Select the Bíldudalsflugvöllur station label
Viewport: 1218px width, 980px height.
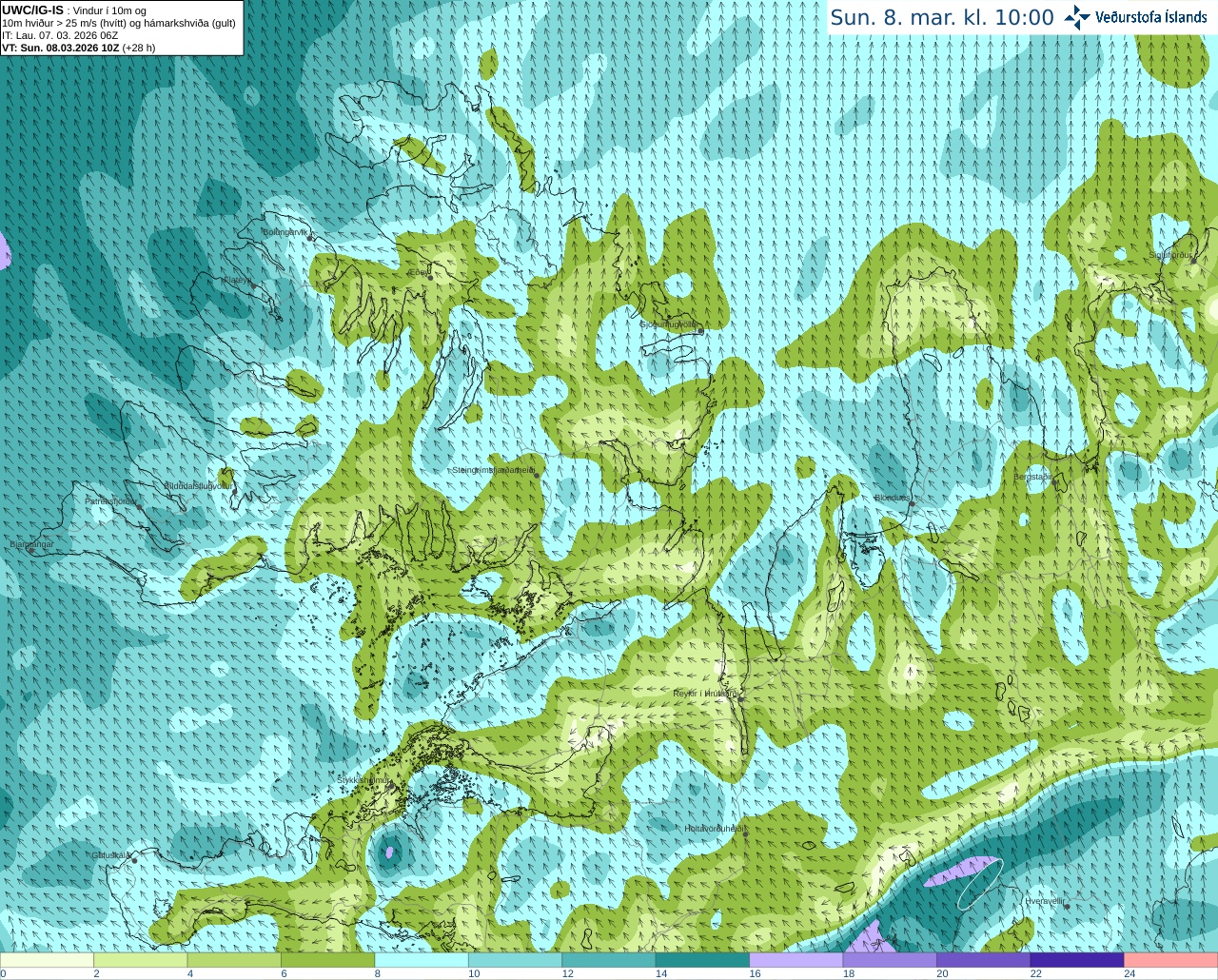click(198, 485)
